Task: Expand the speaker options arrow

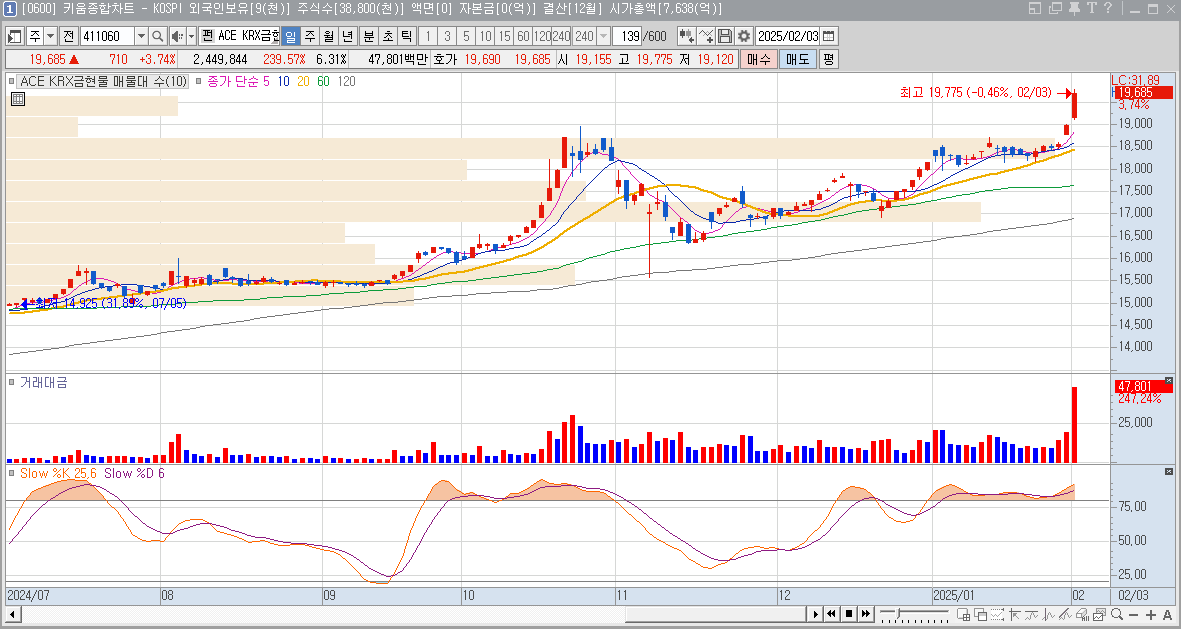Action: click(191, 36)
